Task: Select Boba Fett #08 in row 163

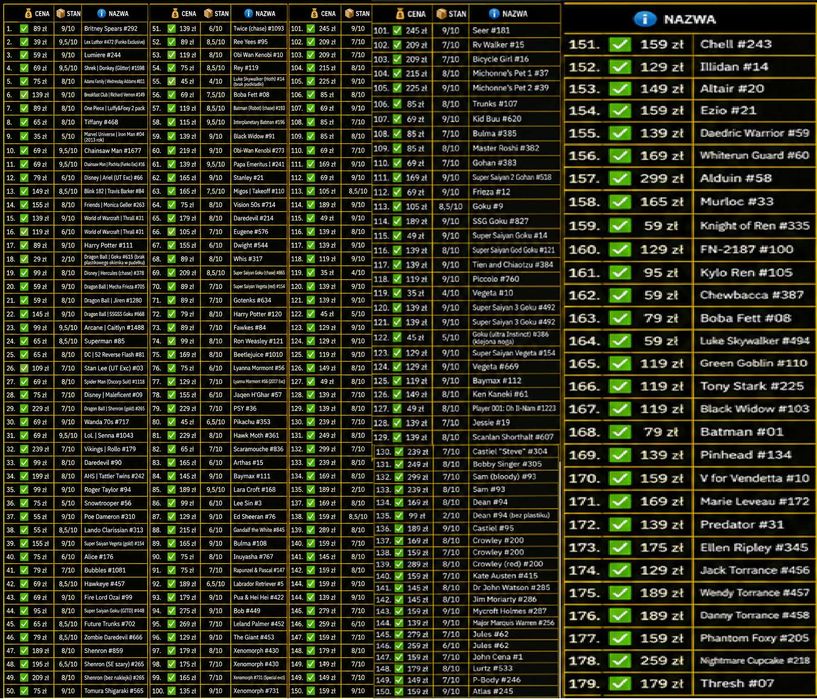Action: click(746, 318)
